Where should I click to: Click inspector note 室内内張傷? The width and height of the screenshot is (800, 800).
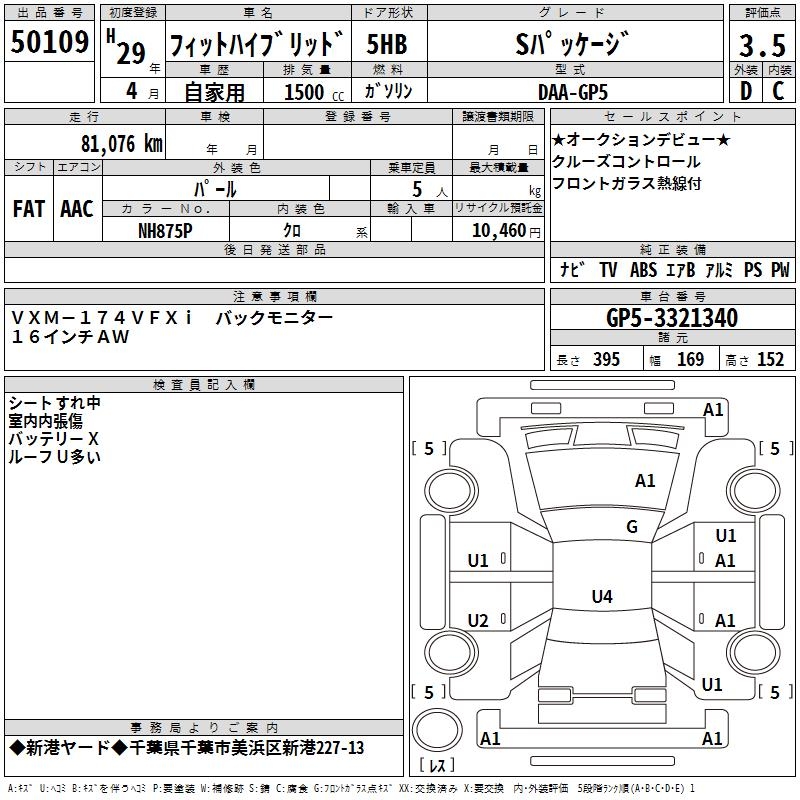click(x=45, y=421)
